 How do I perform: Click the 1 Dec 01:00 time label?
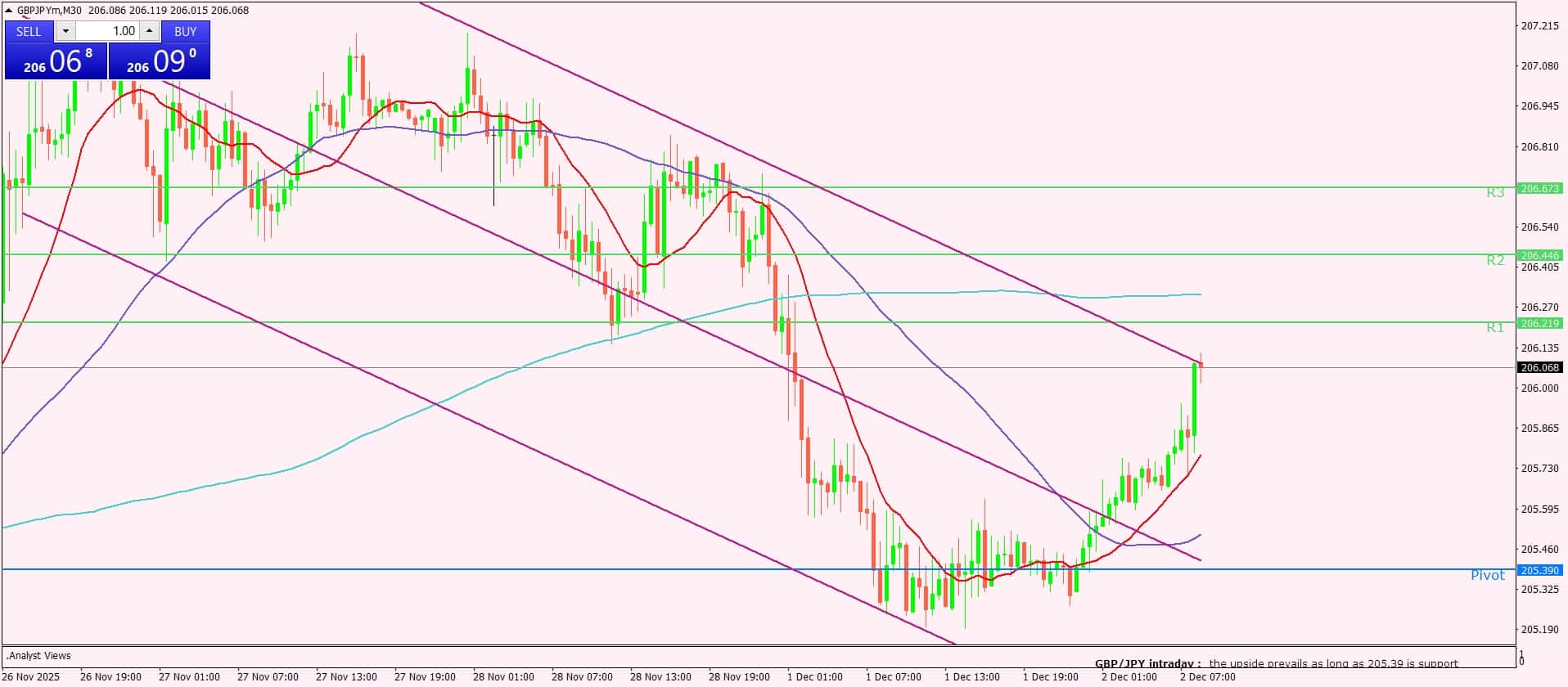(814, 676)
